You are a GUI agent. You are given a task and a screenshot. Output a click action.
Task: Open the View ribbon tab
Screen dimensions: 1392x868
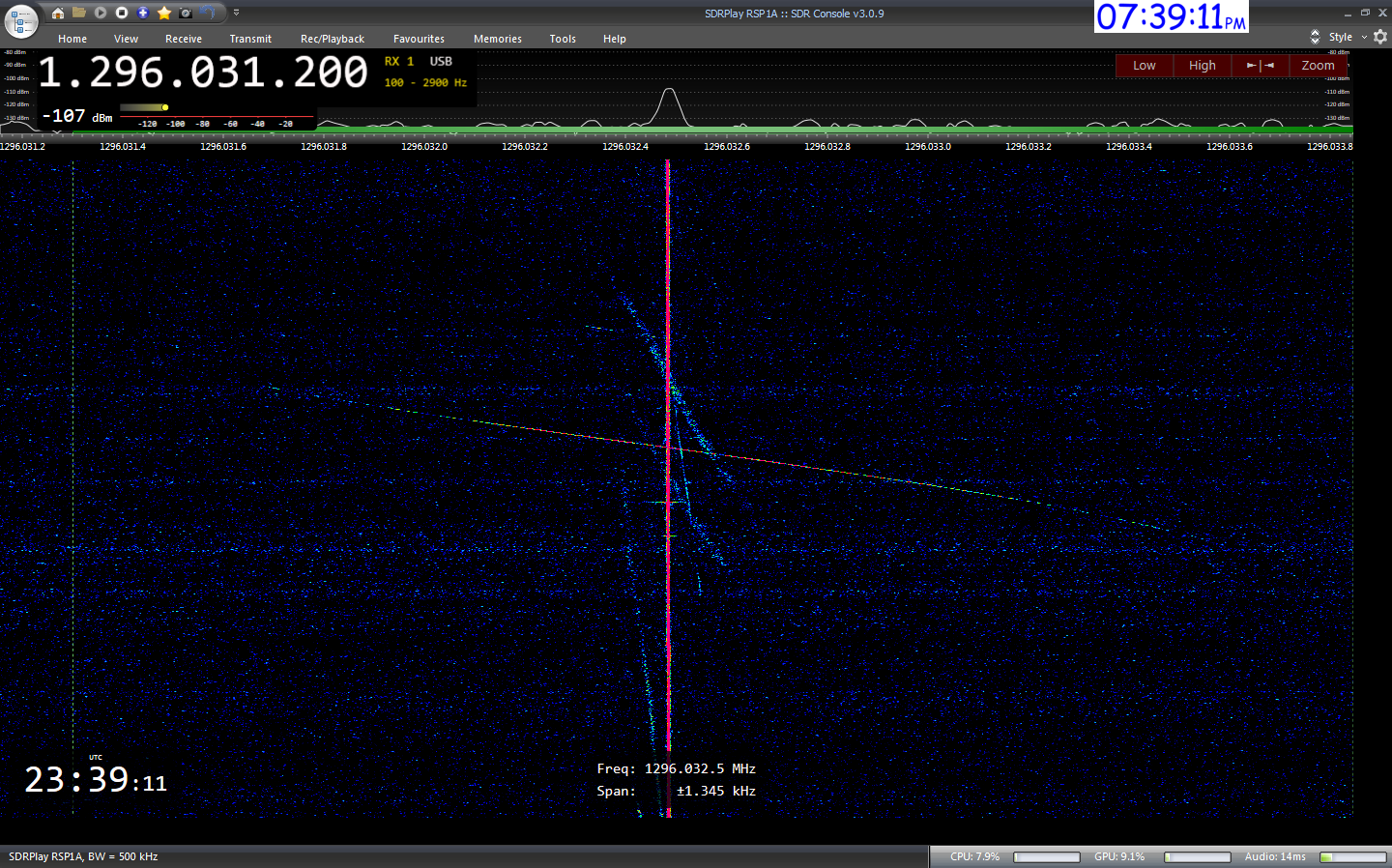pos(126,39)
